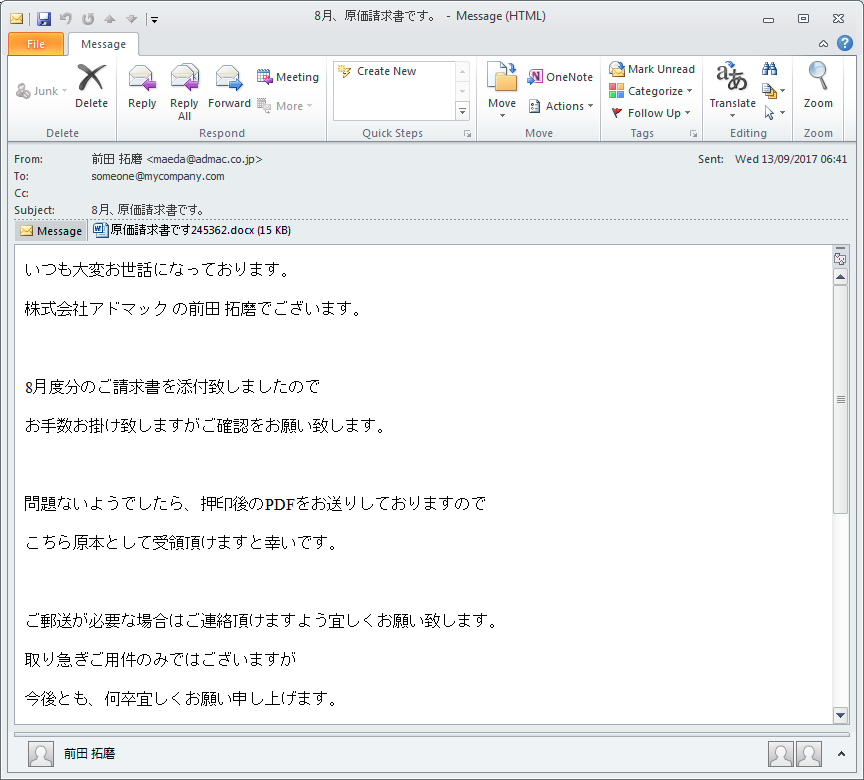The width and height of the screenshot is (864, 780).
Task: Click the Redo icon in quick access toolbar
Action: click(x=88, y=19)
